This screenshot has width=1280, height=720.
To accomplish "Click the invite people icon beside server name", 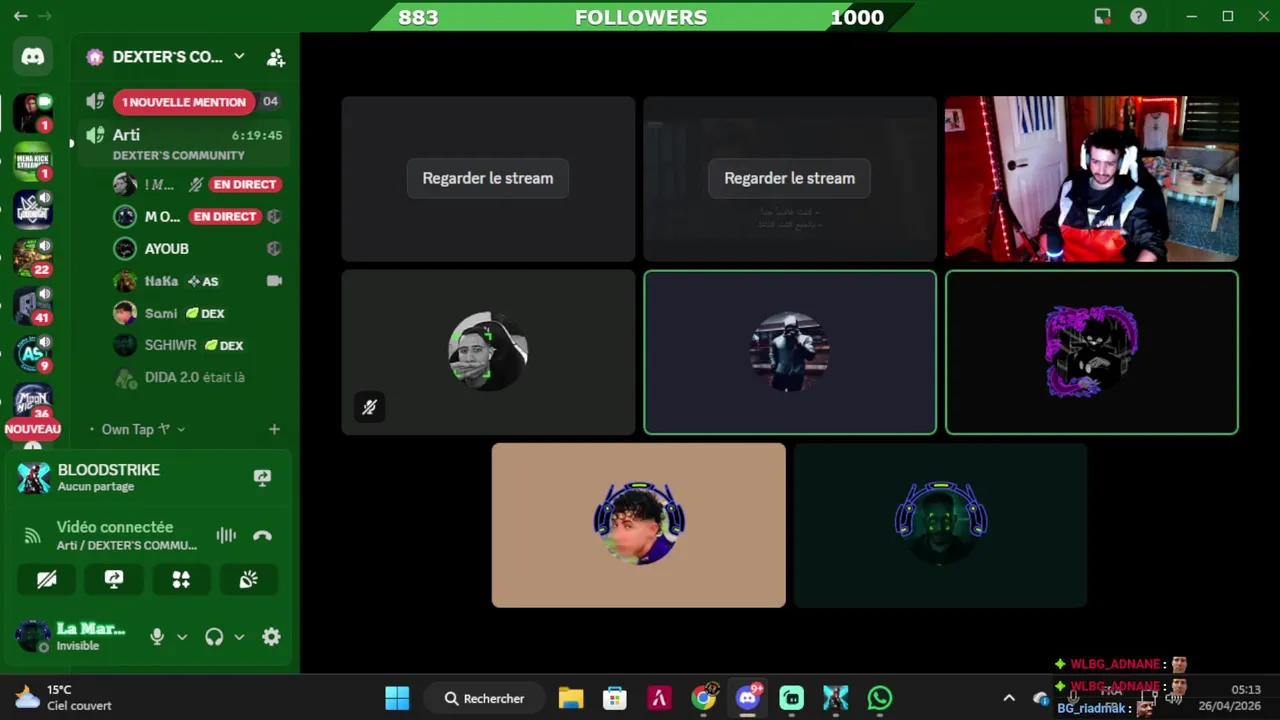I will tap(276, 57).
